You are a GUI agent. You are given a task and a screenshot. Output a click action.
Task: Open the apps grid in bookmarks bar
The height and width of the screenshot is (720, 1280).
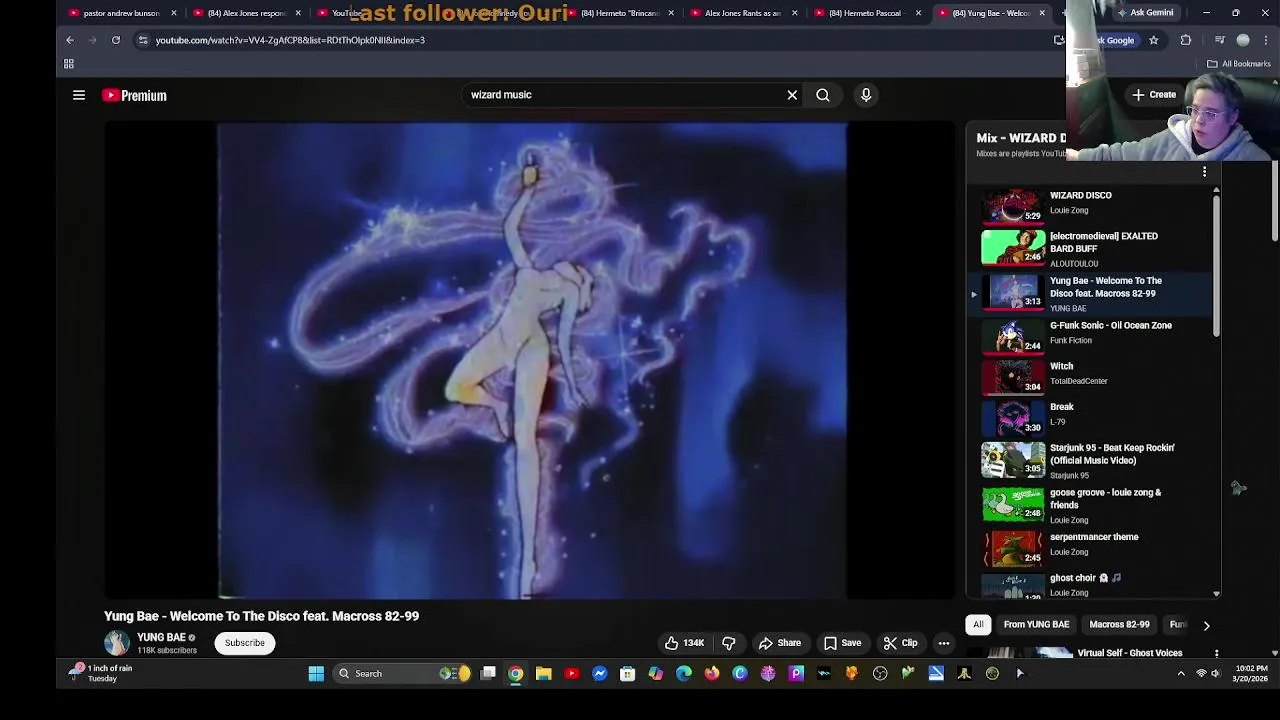tap(69, 64)
